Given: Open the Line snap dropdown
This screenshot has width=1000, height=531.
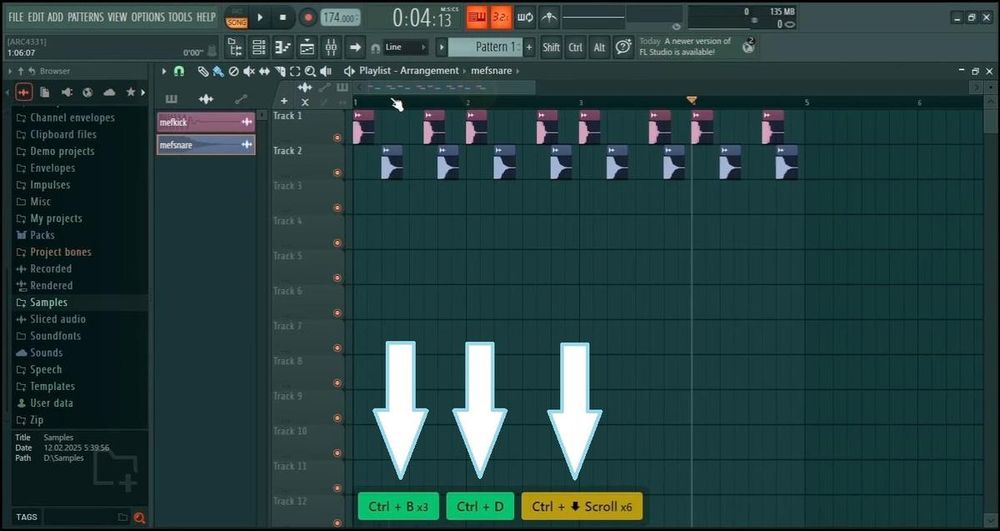Looking at the screenshot, I should (x=406, y=47).
